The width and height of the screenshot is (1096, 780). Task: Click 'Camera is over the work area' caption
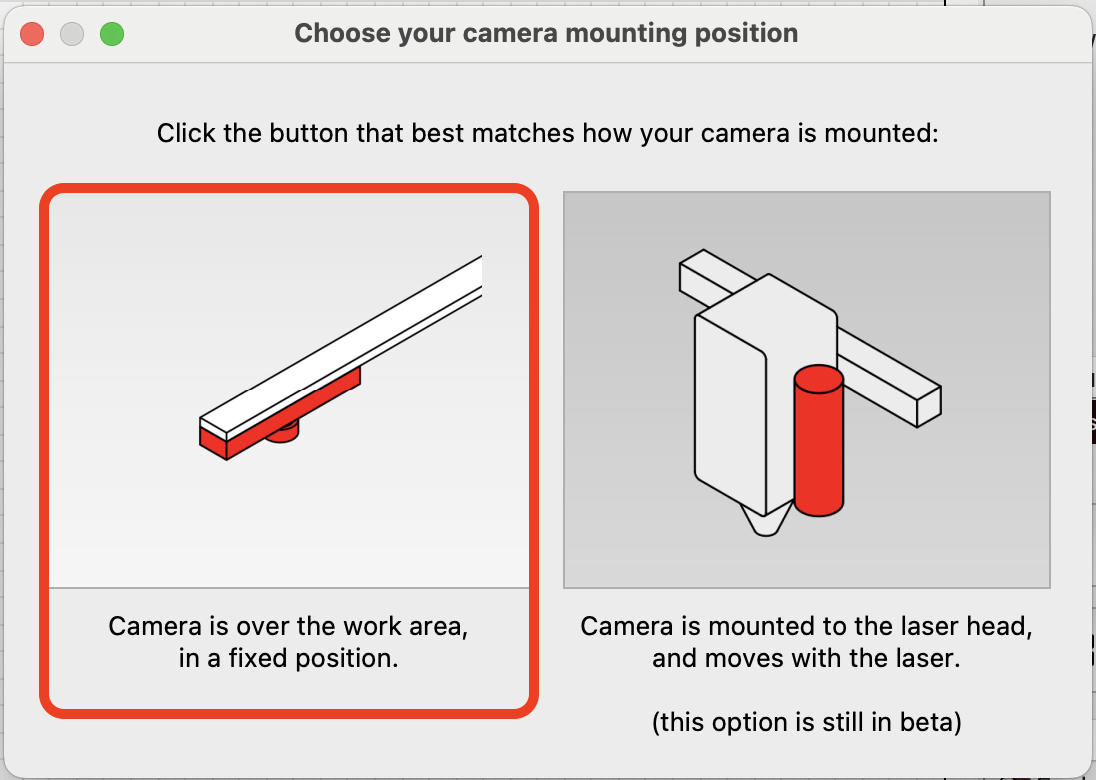click(x=288, y=626)
